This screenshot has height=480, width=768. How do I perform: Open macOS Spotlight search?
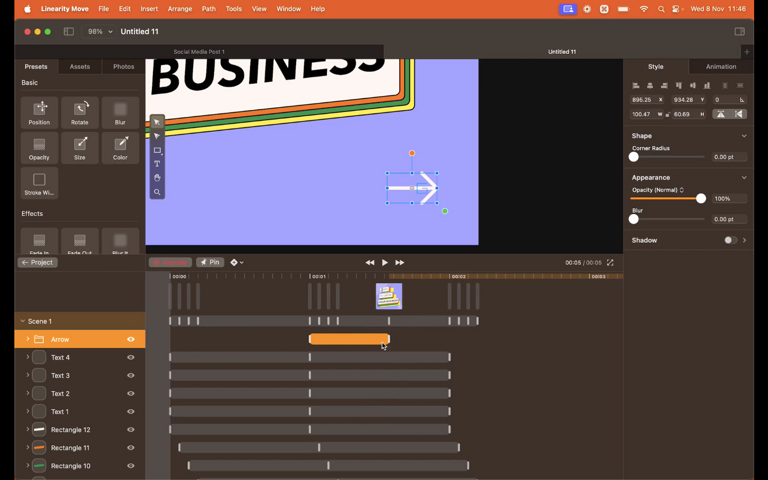[x=661, y=9]
